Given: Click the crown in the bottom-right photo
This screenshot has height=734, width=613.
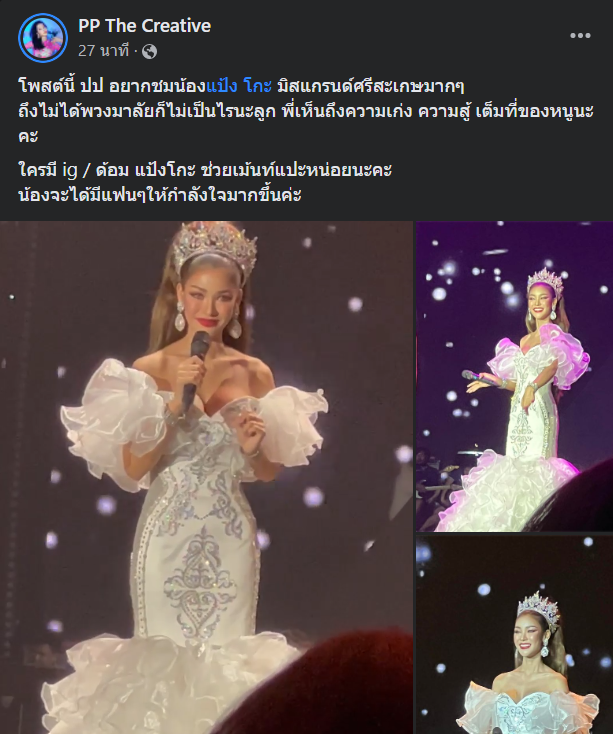Looking at the screenshot, I should coord(539,609).
